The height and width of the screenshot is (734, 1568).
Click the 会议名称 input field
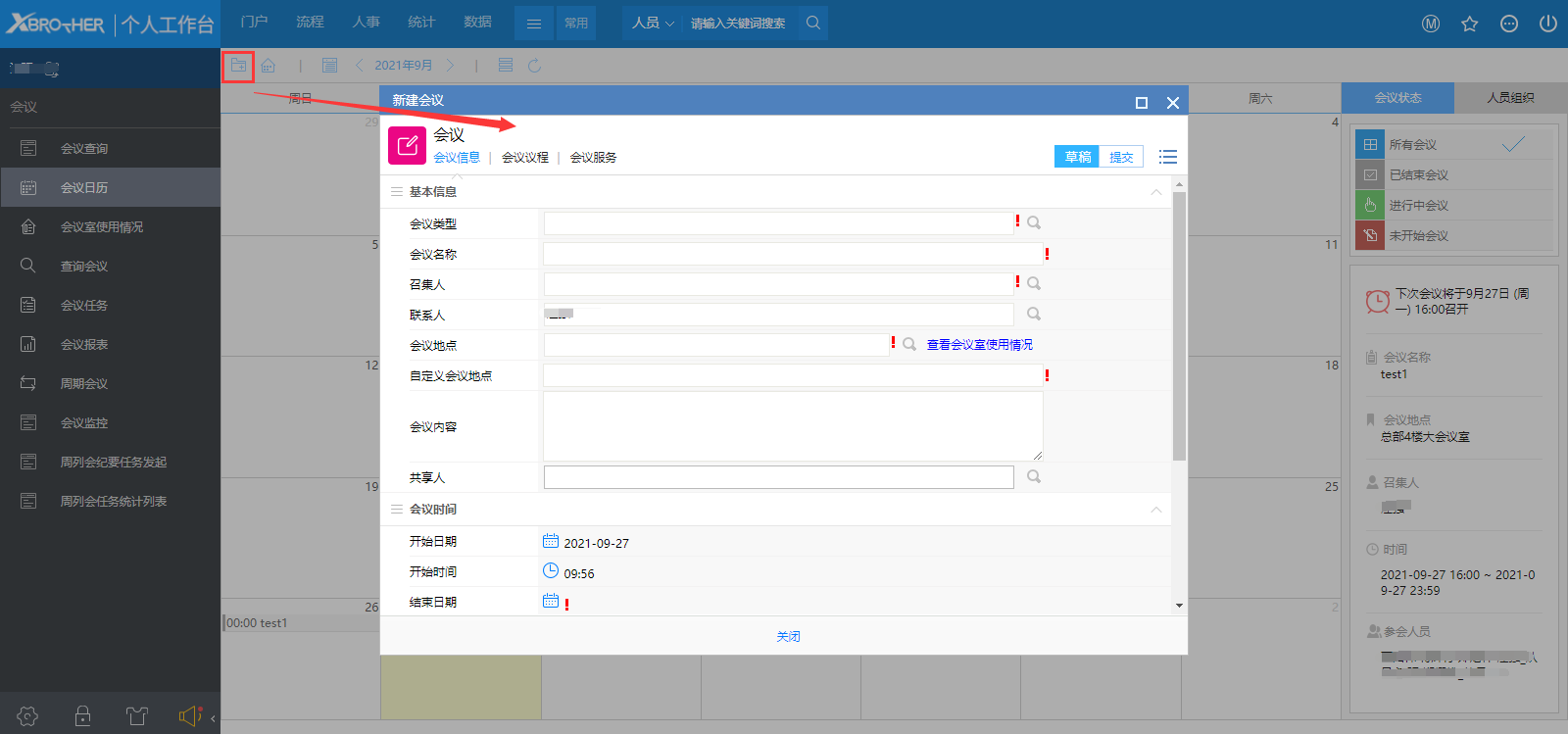[x=792, y=254]
